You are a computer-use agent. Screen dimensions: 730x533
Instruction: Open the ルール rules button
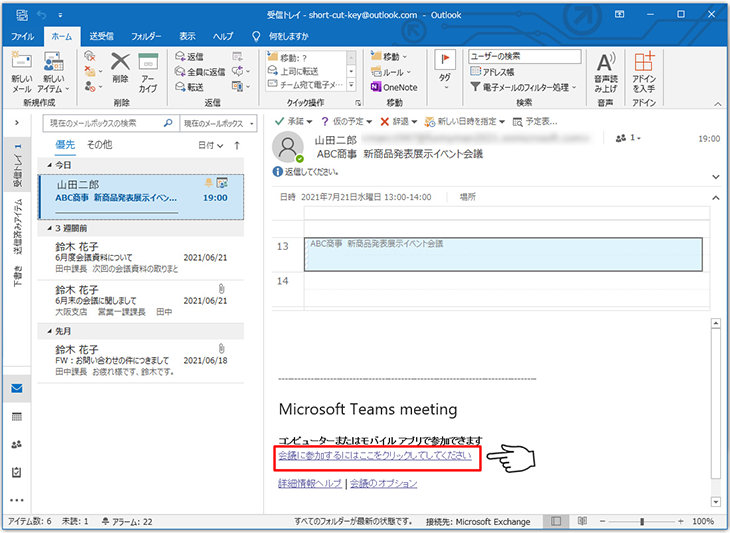click(x=391, y=72)
